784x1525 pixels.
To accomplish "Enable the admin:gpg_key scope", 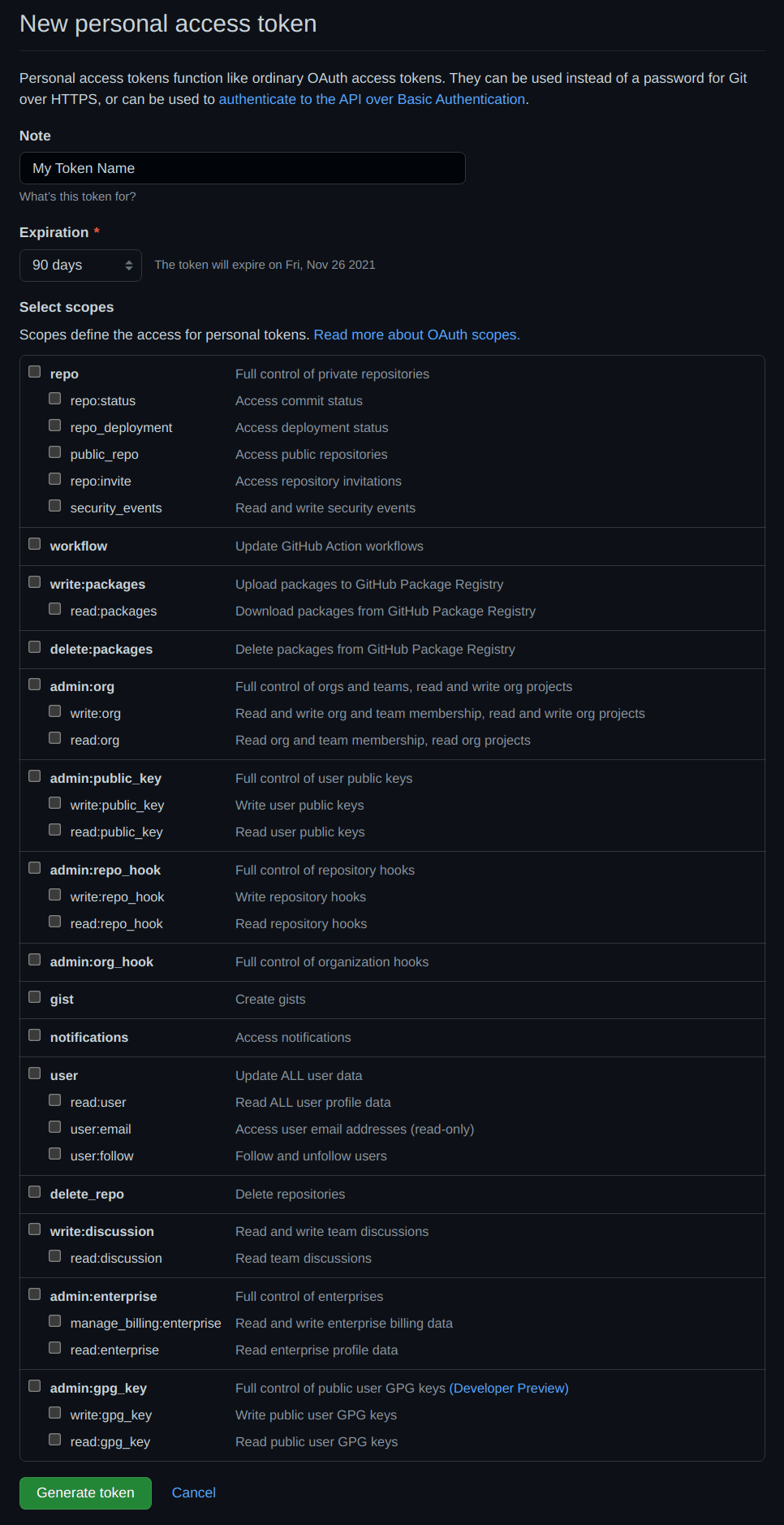I will 35,1386.
